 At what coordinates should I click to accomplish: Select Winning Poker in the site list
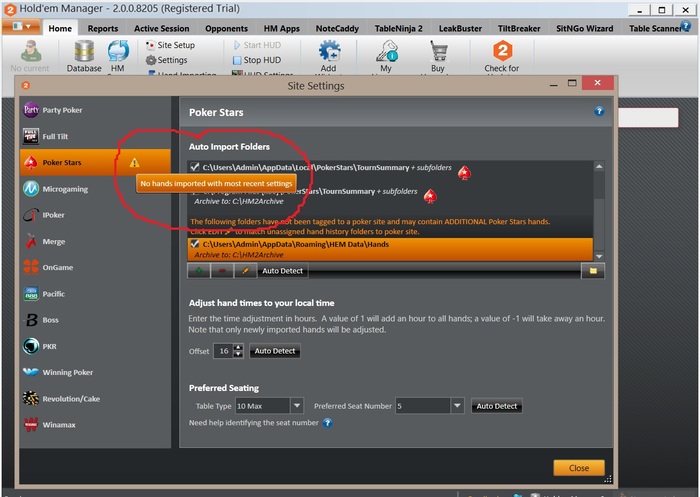[x=95, y=372]
